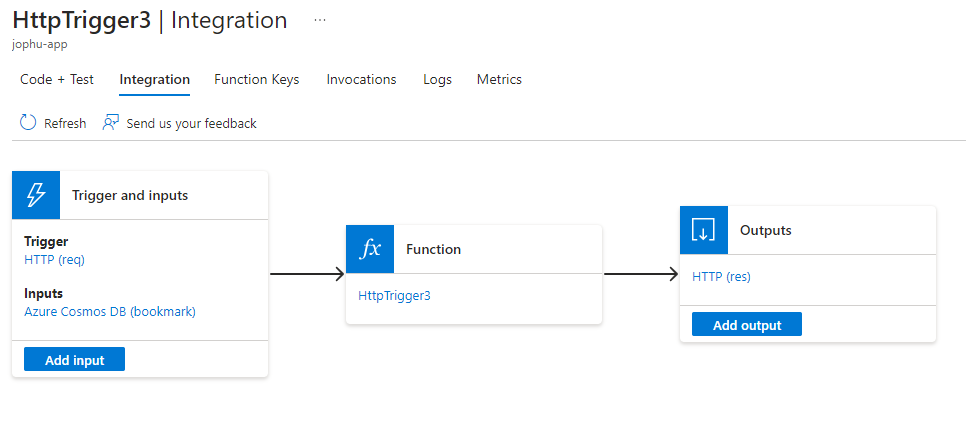Screen dimensions: 966x435
Task: Click the lightning bolt trigger icon
Action: (36, 195)
